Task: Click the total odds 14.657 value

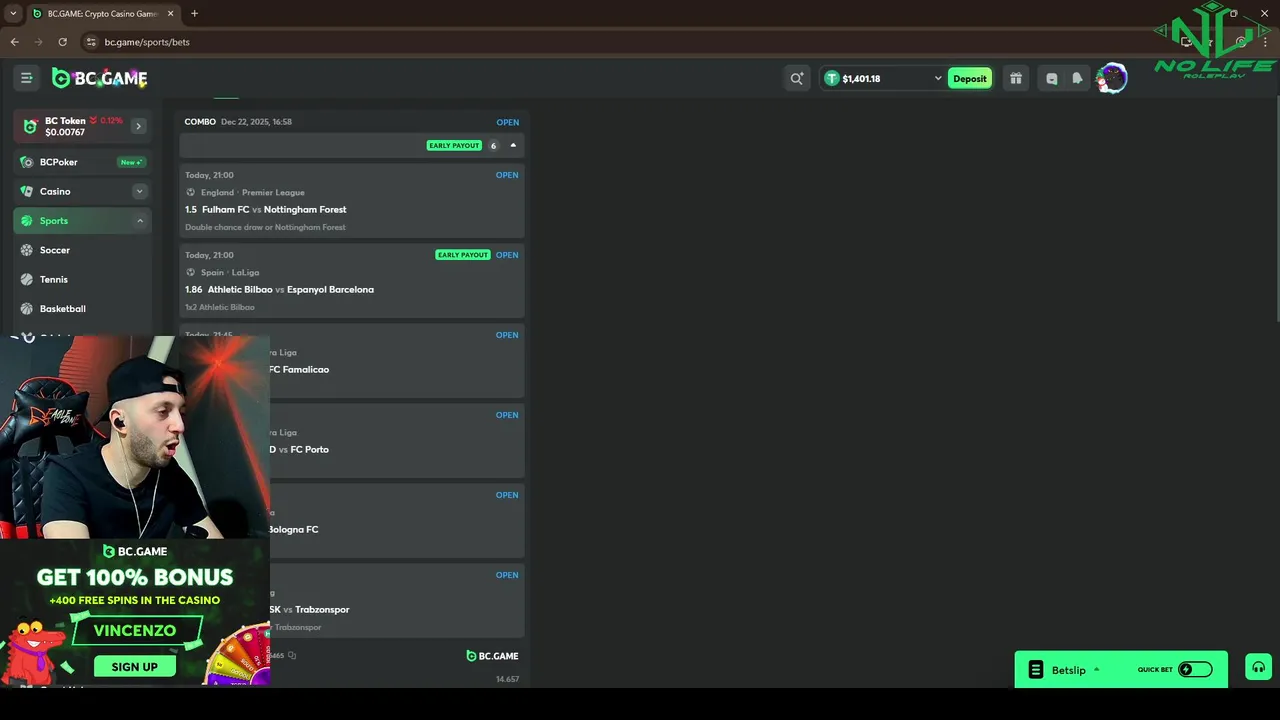Action: point(507,679)
